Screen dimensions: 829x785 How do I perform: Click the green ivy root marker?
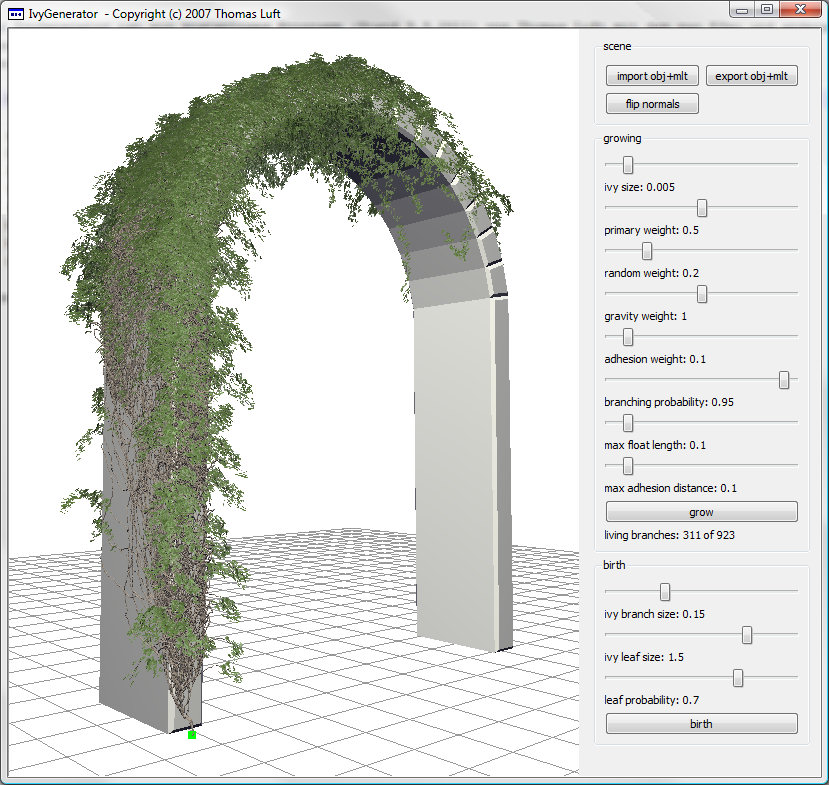coord(191,735)
